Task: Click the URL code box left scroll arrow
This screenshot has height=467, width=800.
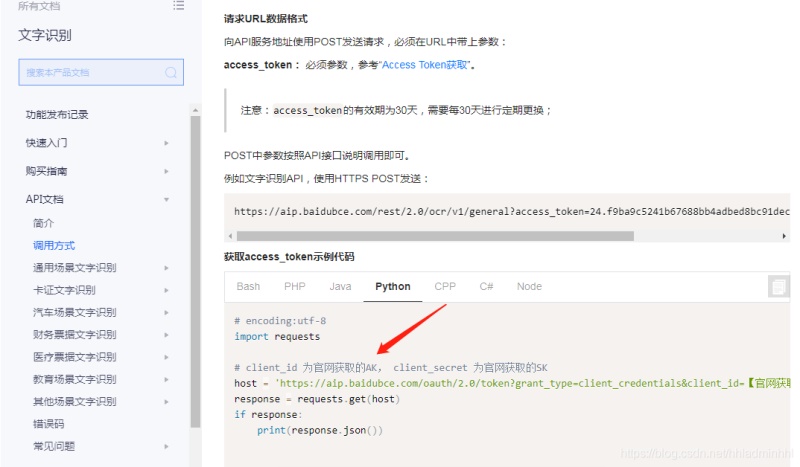Action: pos(230,236)
